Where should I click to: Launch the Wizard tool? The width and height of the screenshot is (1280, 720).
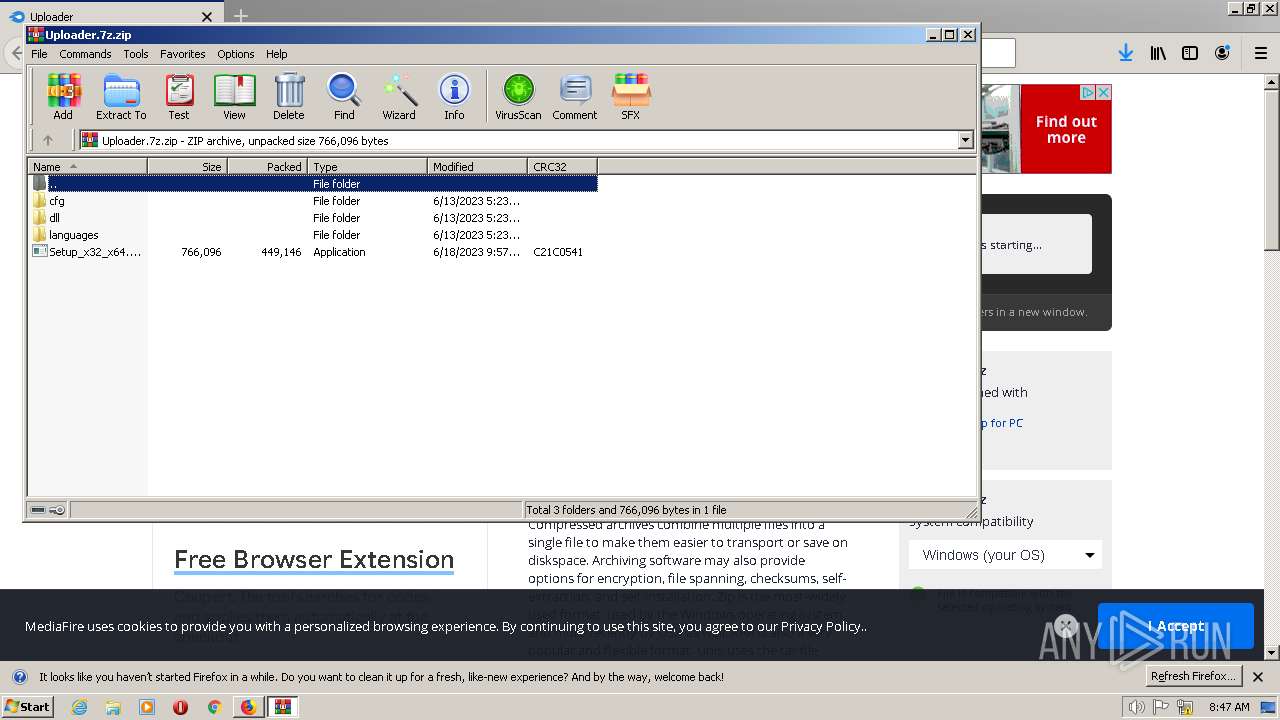[399, 97]
